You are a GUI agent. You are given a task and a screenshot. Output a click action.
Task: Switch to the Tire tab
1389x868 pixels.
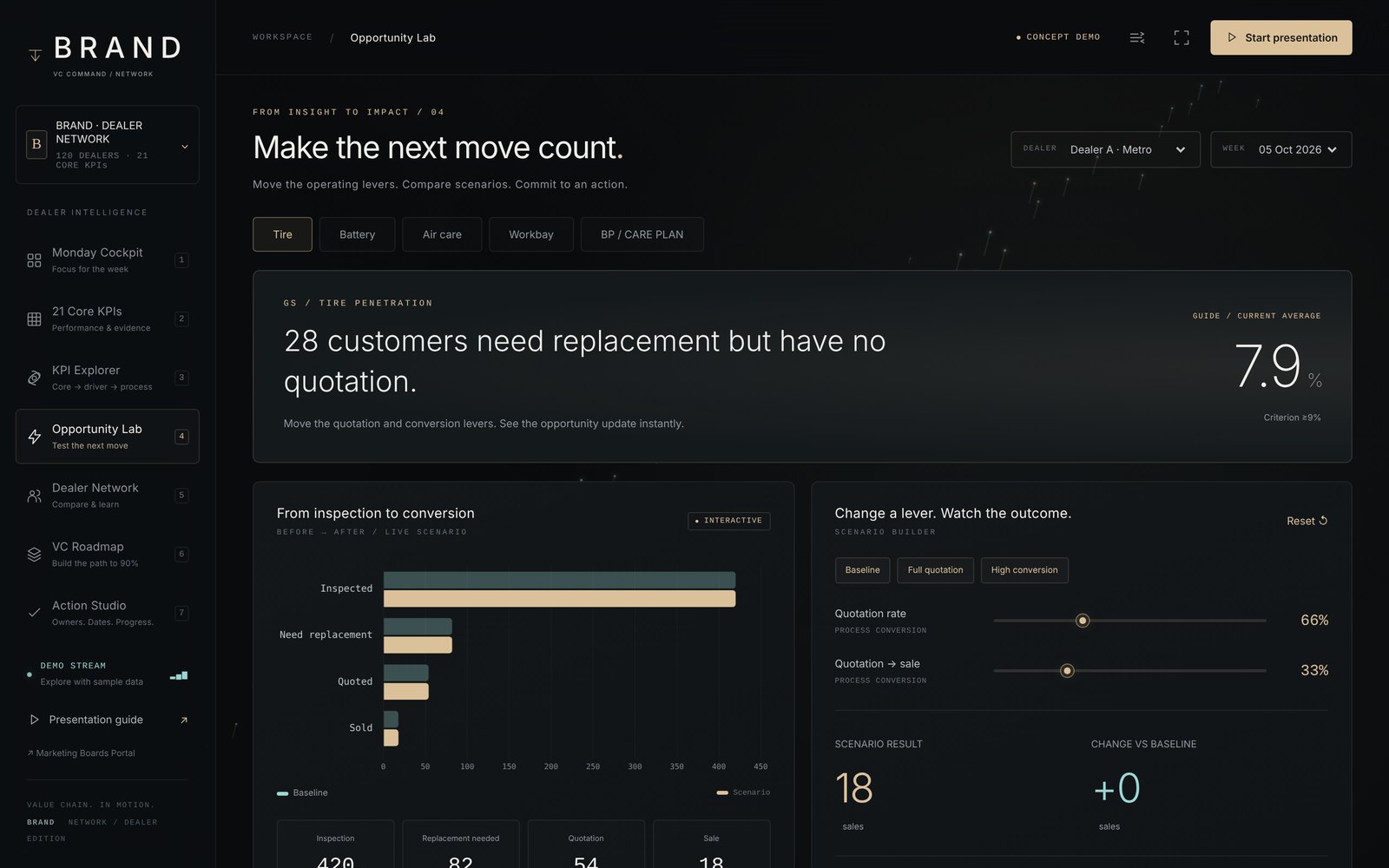(x=282, y=234)
